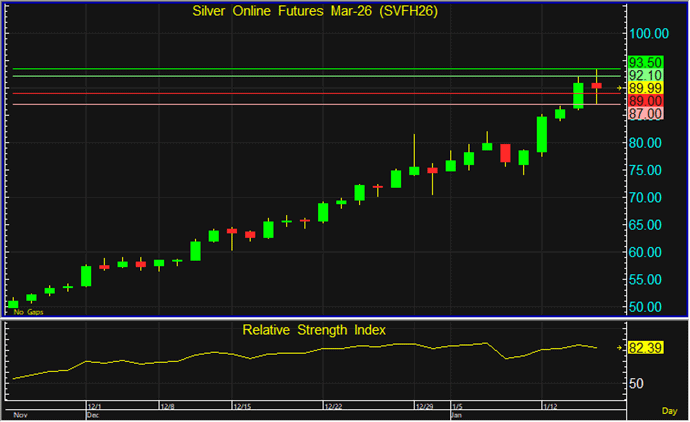Click the 1/12 date on time axis

(x=550, y=407)
